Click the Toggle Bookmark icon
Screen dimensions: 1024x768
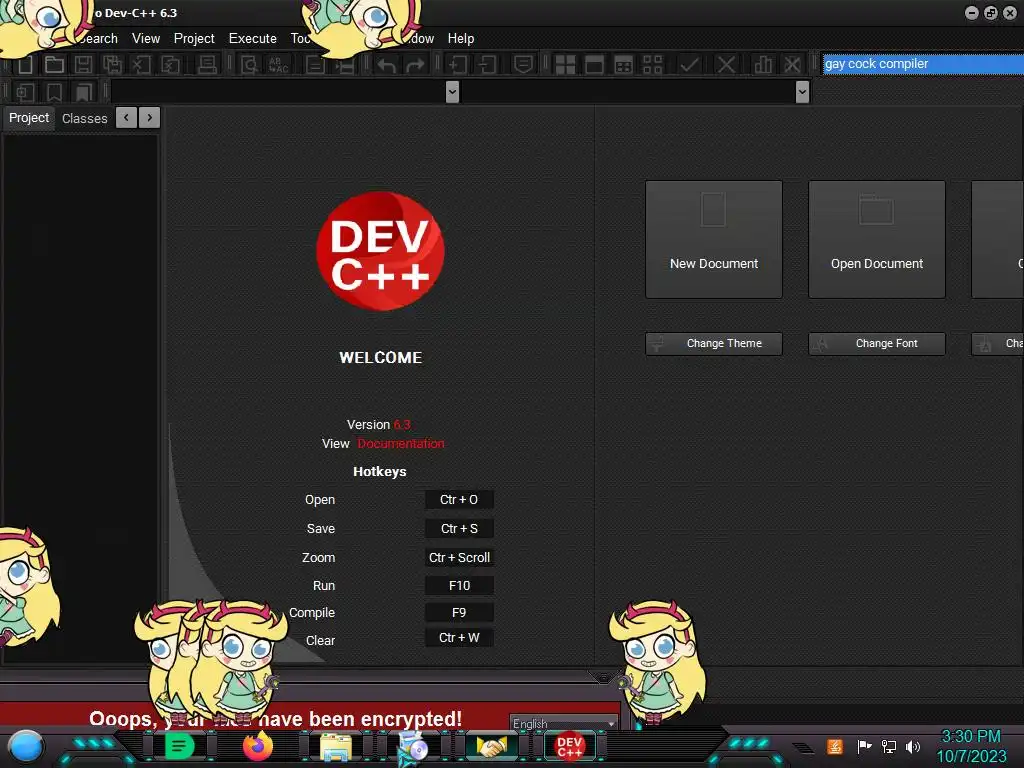[x=54, y=92]
